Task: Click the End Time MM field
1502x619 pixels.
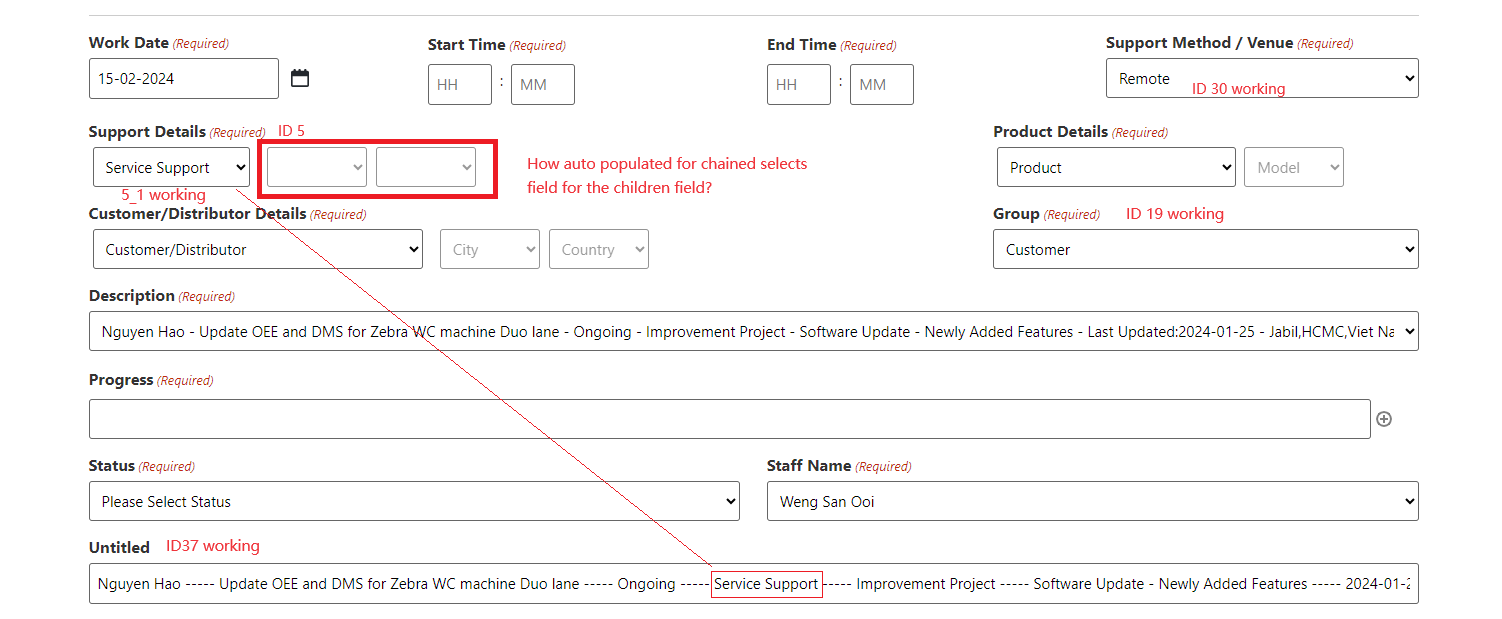Action: 882,85
